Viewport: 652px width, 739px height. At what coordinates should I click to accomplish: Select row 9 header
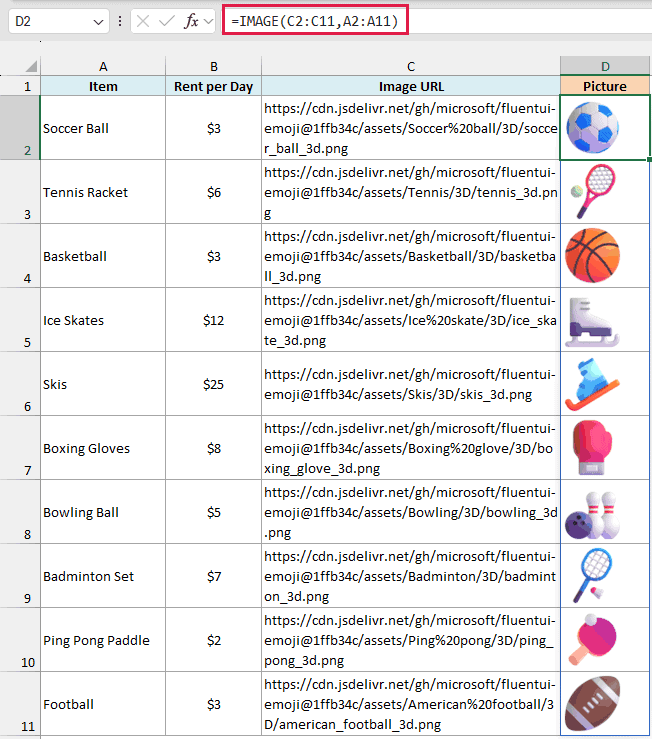point(20,576)
